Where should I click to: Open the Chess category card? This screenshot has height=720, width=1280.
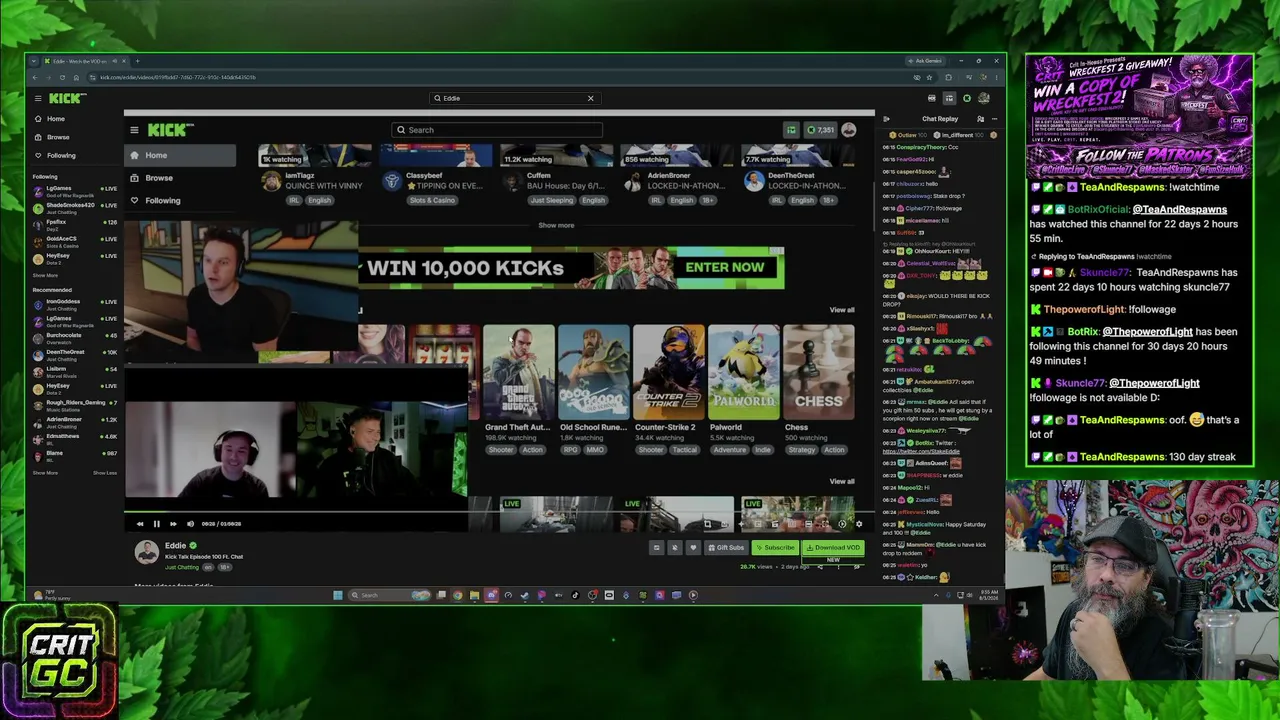pos(819,372)
